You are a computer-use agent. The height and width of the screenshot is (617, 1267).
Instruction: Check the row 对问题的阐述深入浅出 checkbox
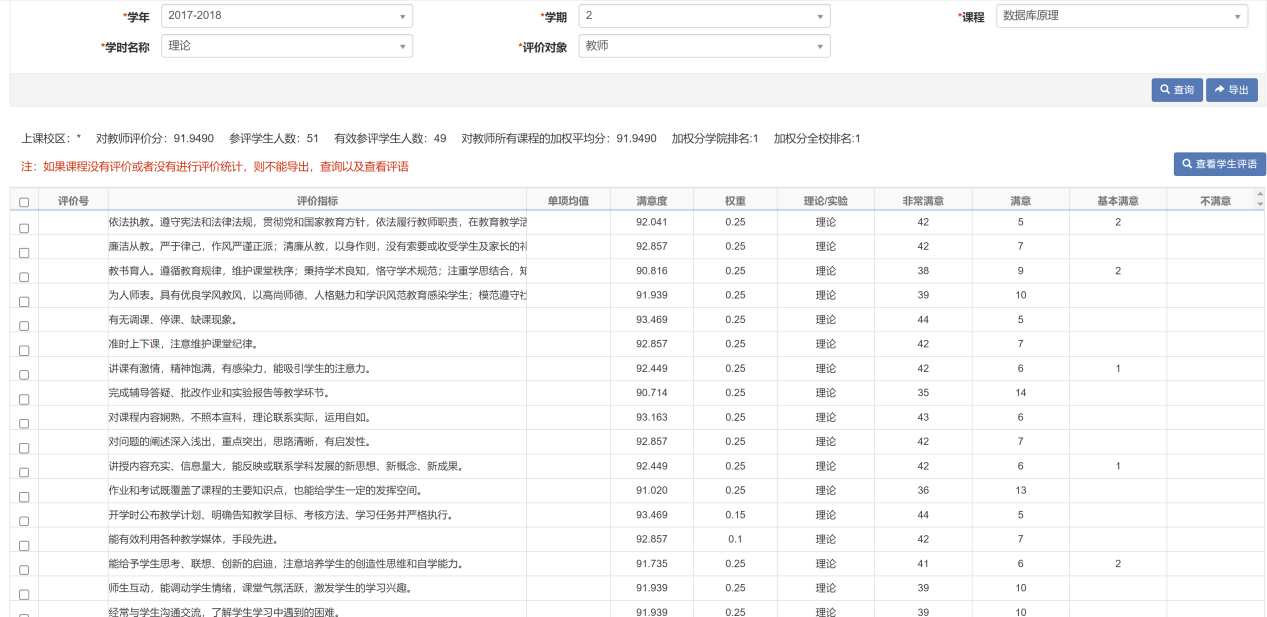pos(24,449)
